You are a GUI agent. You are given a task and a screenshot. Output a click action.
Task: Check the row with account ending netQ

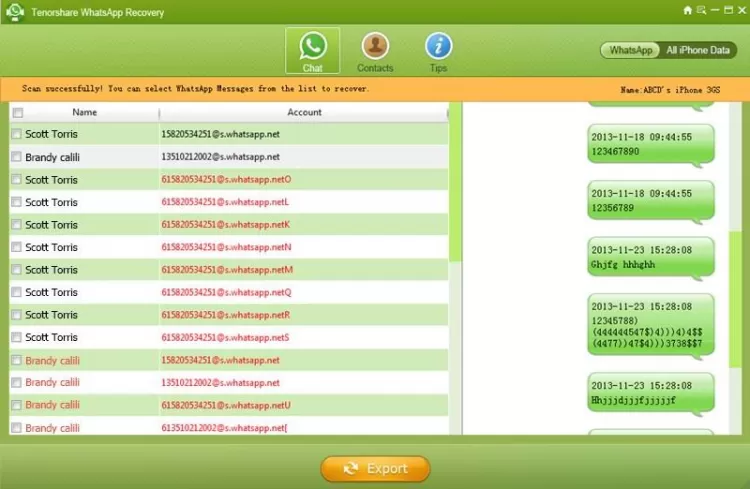(16, 292)
